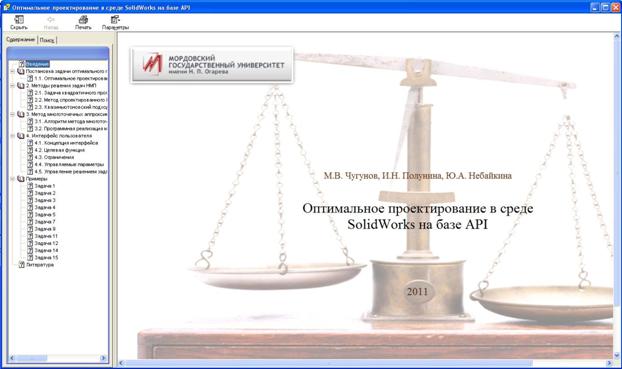This screenshot has height=369, width=622.
Task: Click the book icon of chapter 4 Интерфейс пользователя
Action: (x=21, y=136)
